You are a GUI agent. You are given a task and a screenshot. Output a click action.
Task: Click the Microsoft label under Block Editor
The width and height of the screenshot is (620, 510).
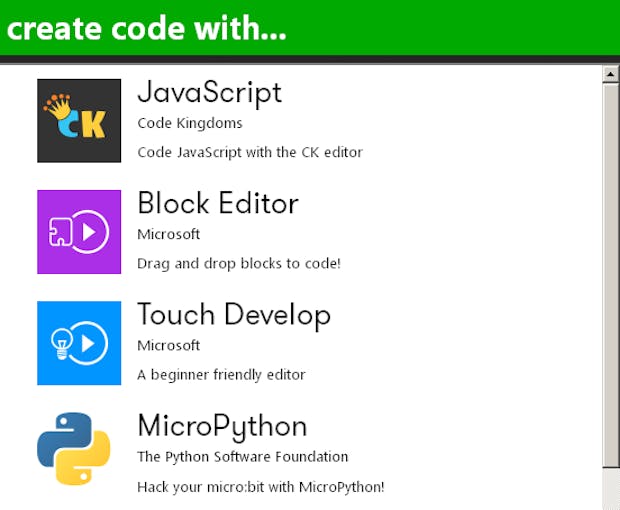[x=168, y=234]
